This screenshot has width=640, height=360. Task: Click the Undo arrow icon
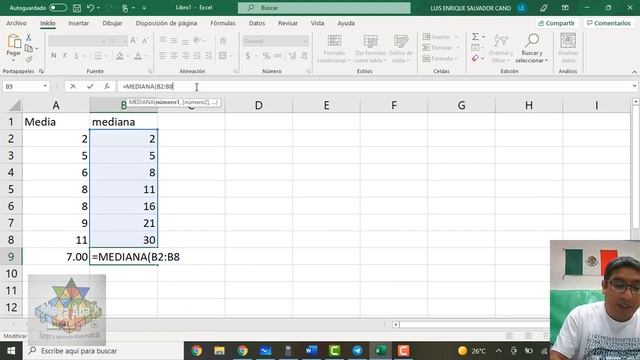pyautogui.click(x=91, y=8)
